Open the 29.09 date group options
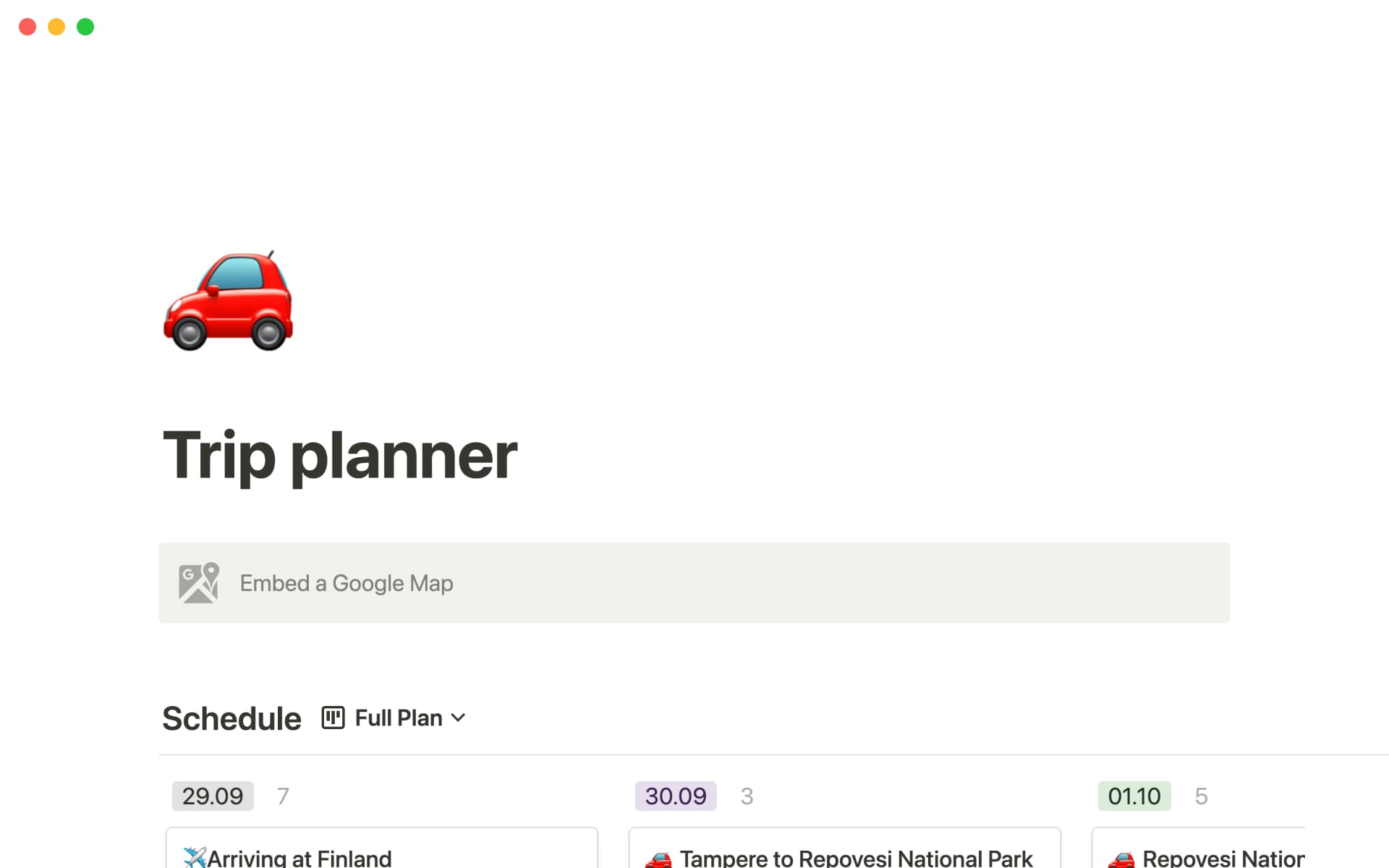 click(212, 796)
